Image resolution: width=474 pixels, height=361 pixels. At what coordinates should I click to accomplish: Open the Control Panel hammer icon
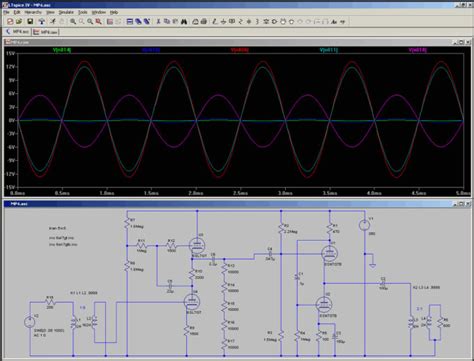click(x=41, y=22)
